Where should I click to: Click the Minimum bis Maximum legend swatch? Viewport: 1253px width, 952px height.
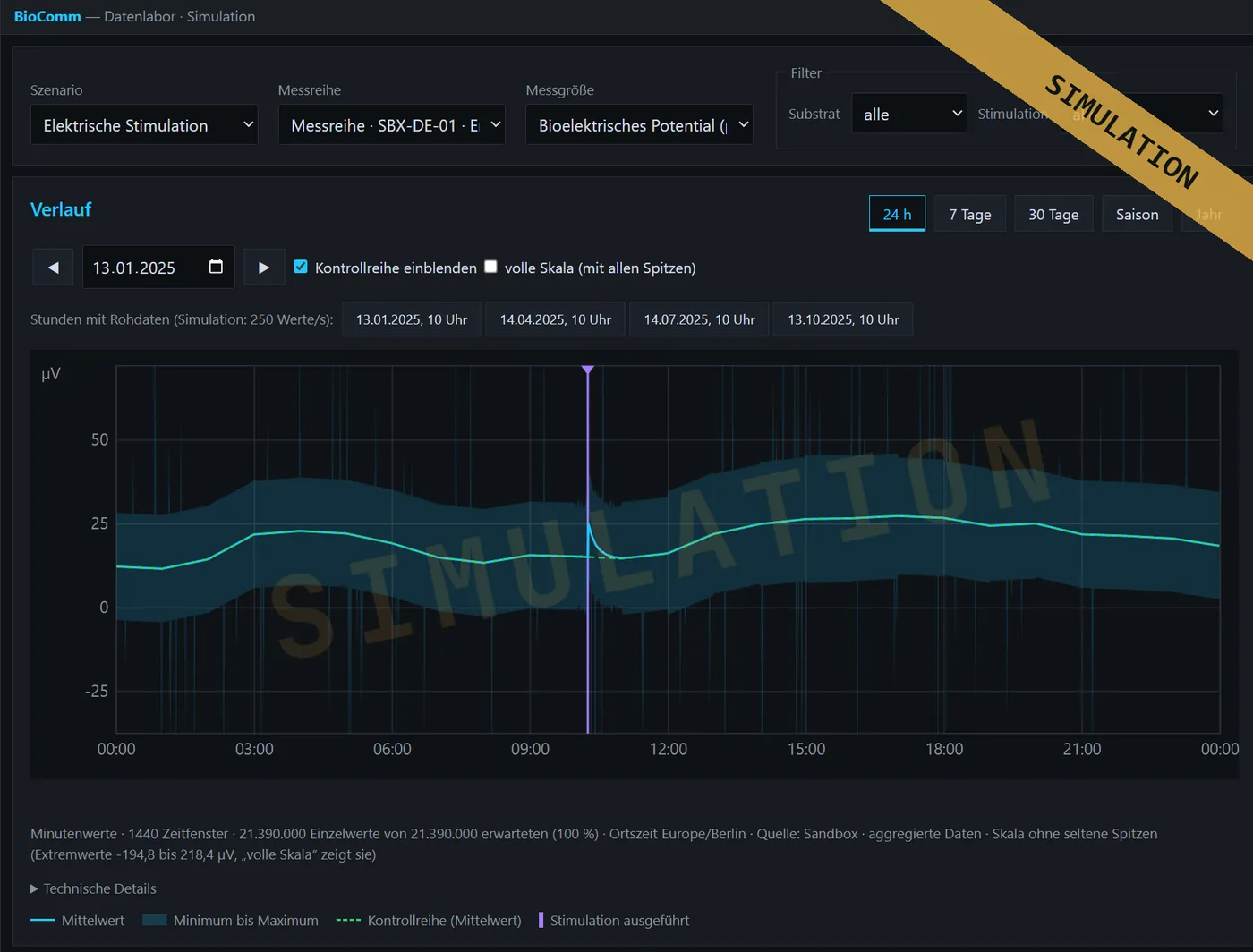[x=155, y=921]
